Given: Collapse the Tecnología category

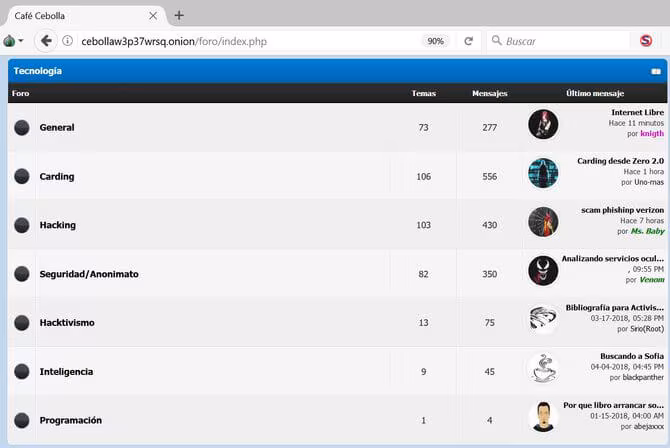Looking at the screenshot, I should (656, 71).
